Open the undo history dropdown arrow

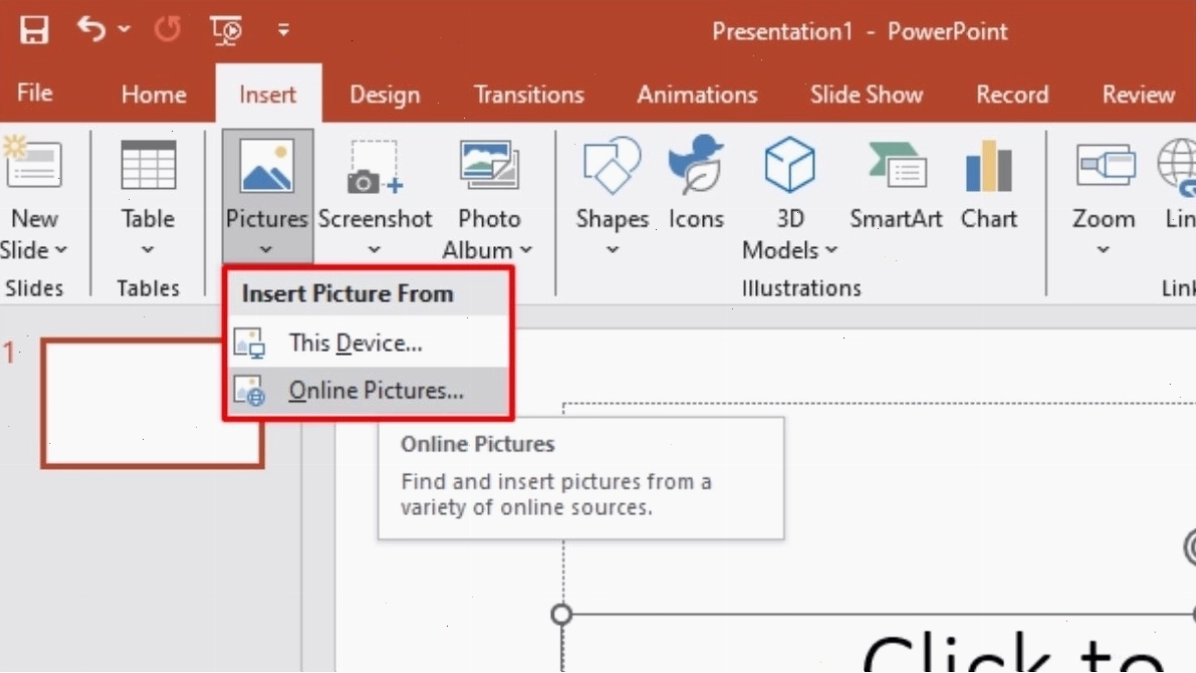(x=124, y=30)
